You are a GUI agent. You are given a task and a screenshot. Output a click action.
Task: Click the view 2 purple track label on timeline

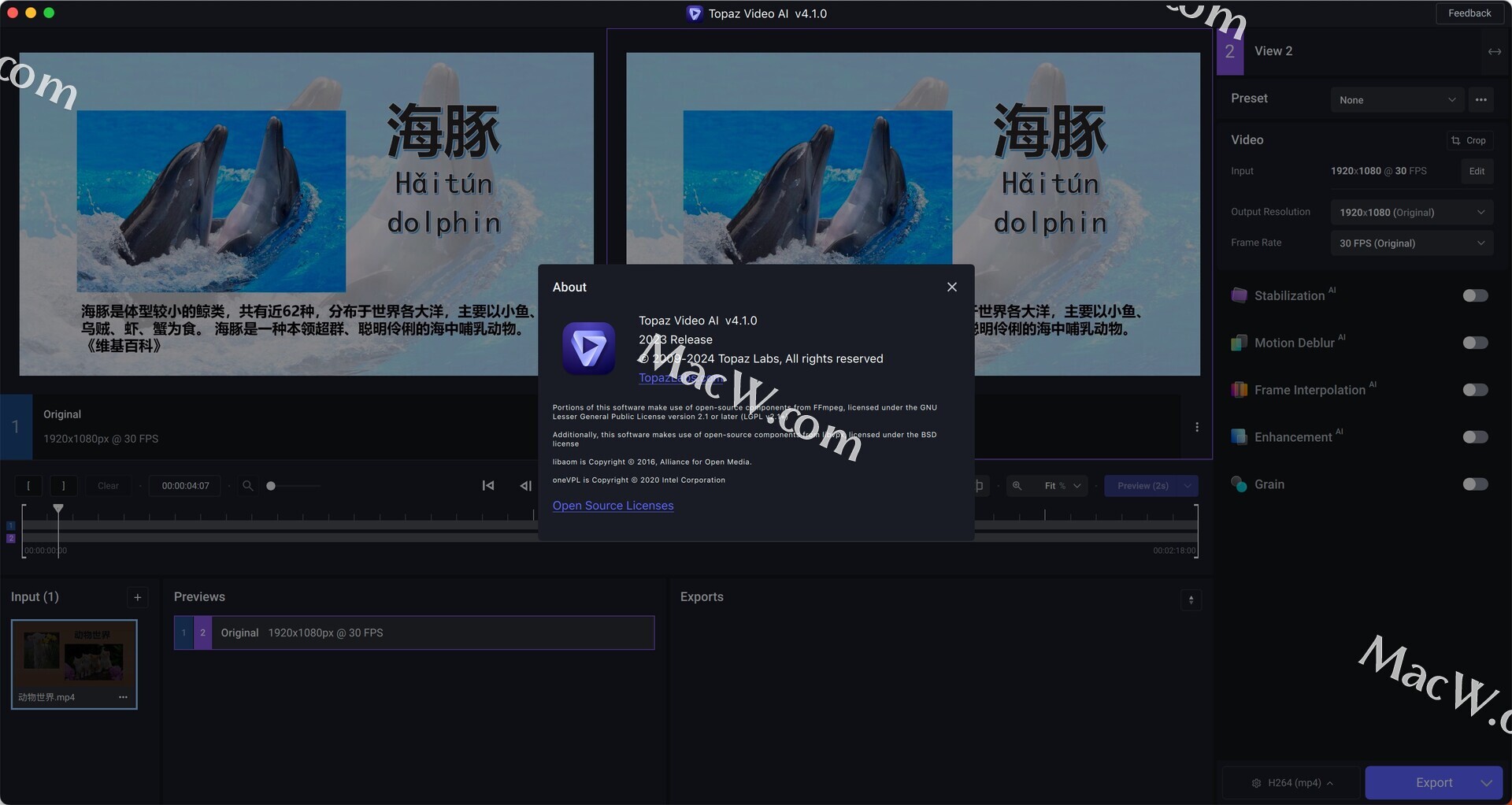point(11,539)
